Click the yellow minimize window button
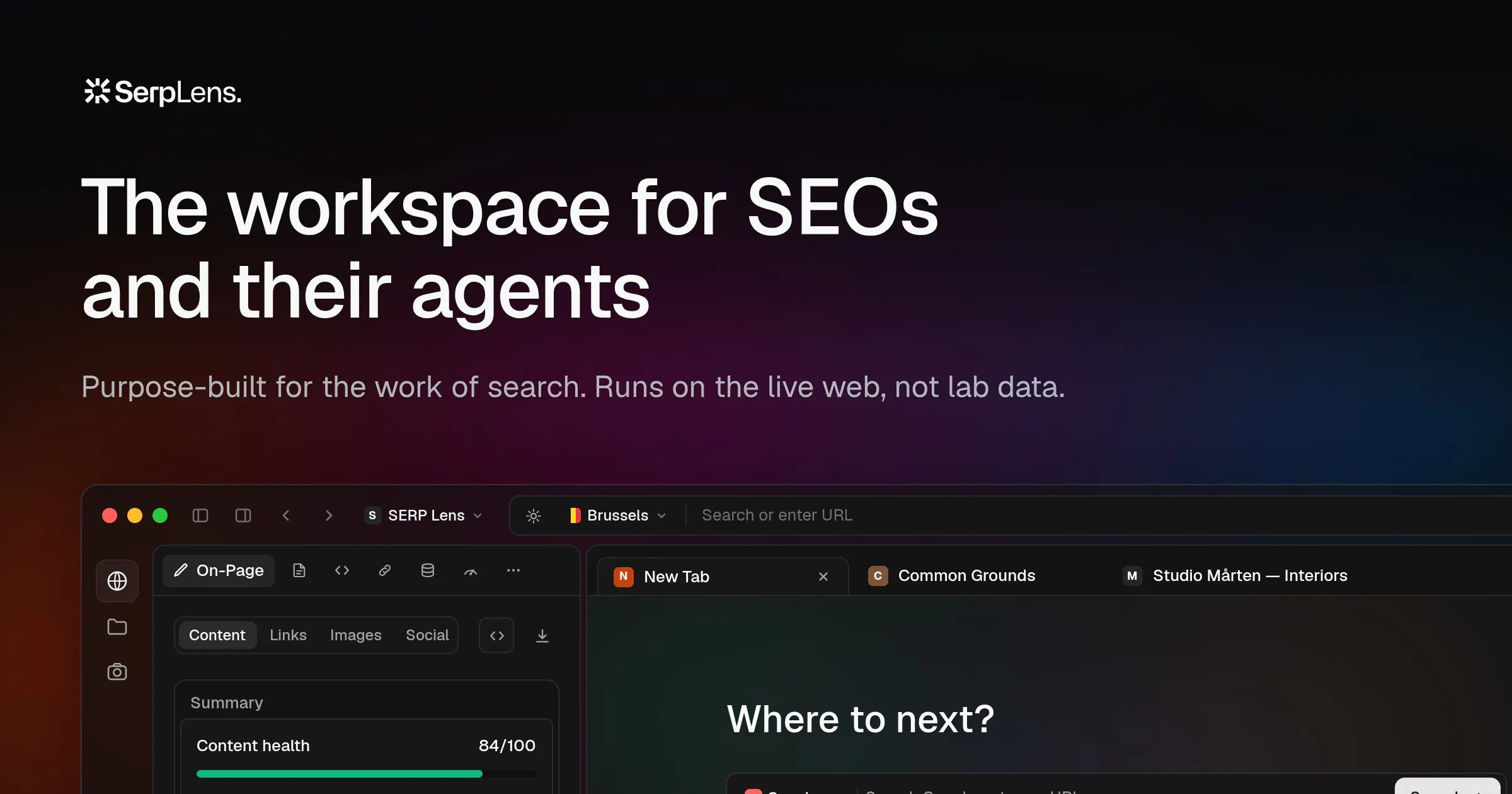1512x794 pixels. click(135, 515)
